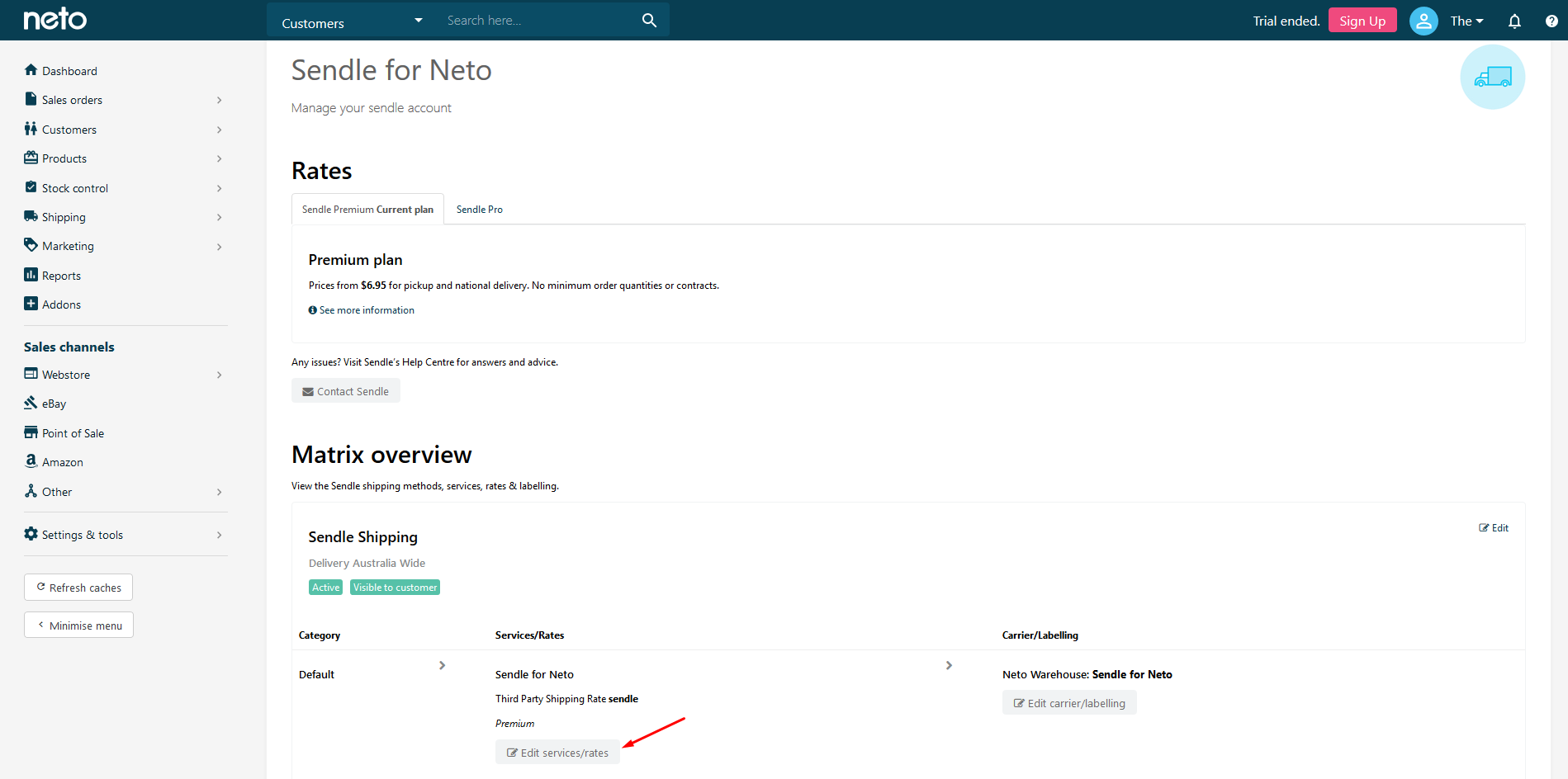Expand the Sales orders submenu chevron
Screen dimensions: 1568x779
pyautogui.click(x=219, y=100)
